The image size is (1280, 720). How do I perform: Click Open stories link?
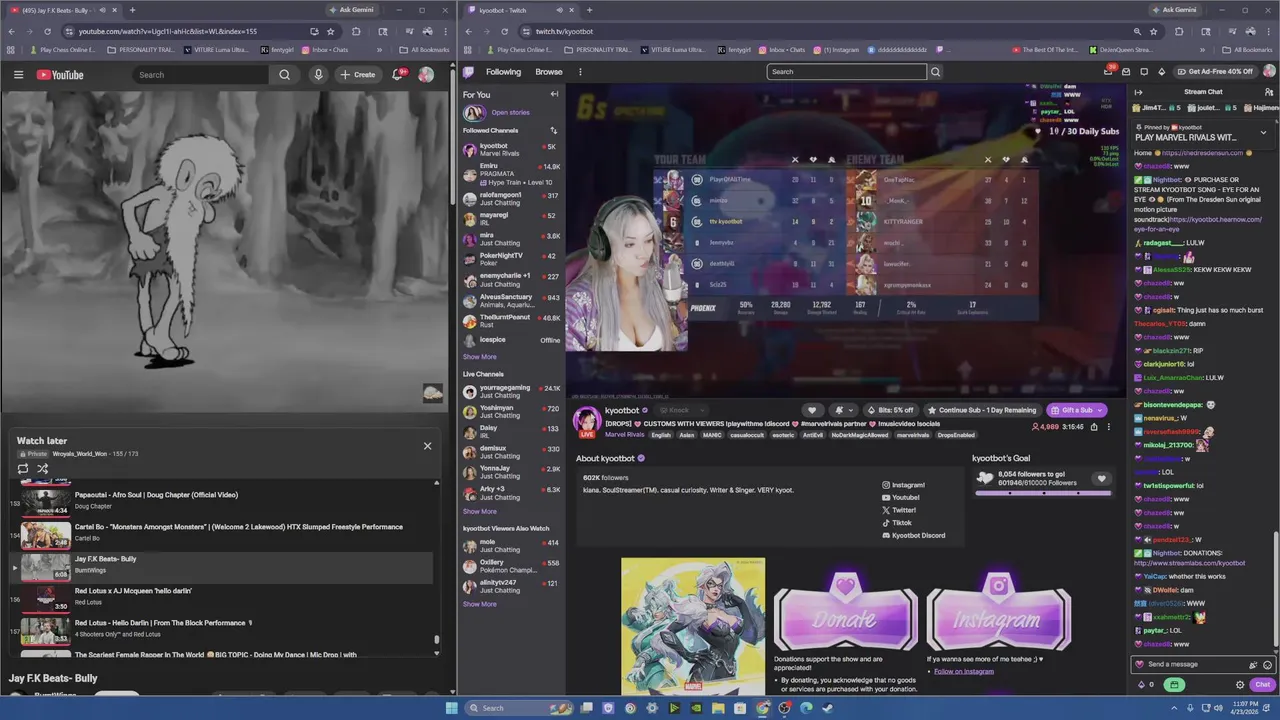pos(510,113)
